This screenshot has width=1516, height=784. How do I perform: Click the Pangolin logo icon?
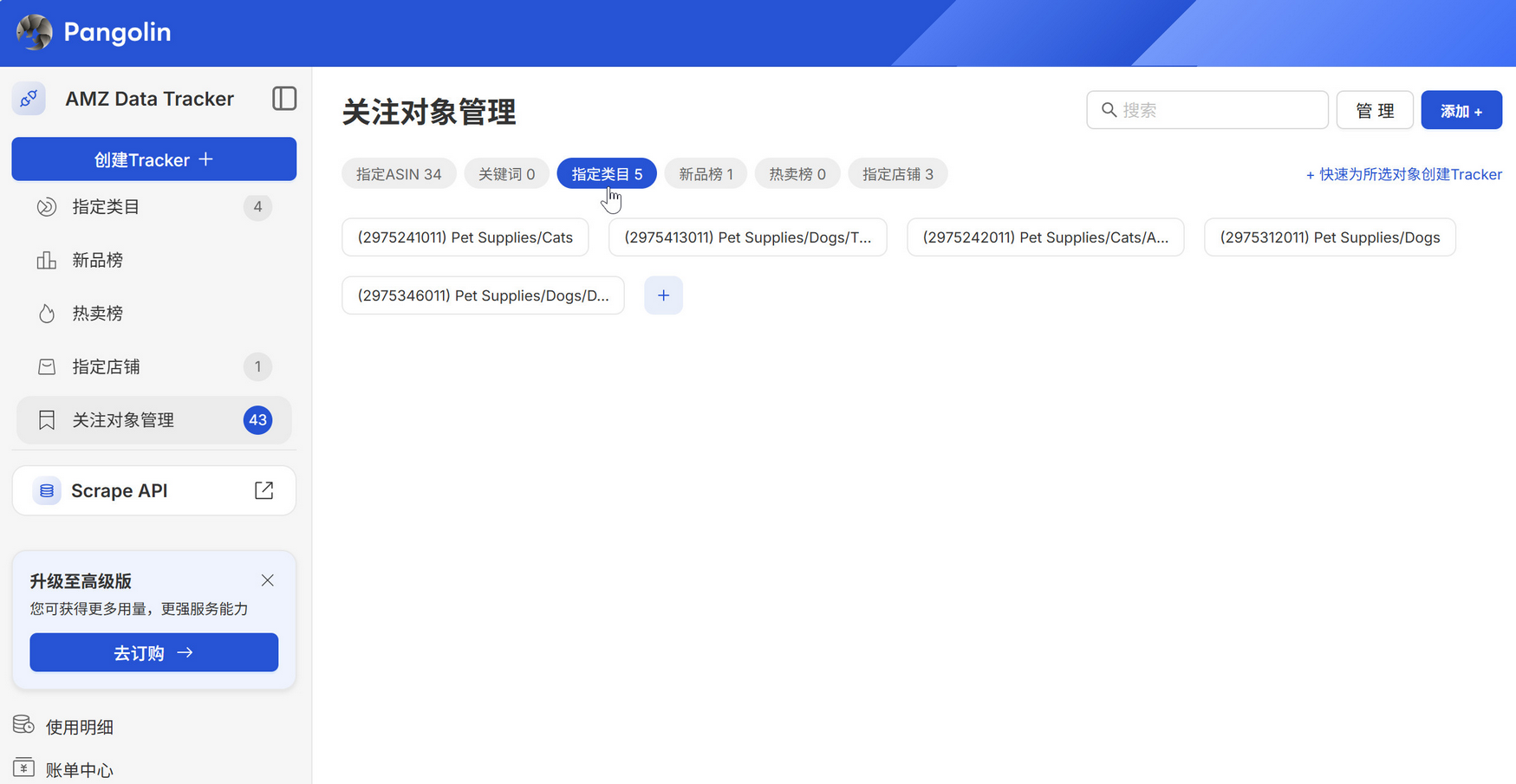35,32
